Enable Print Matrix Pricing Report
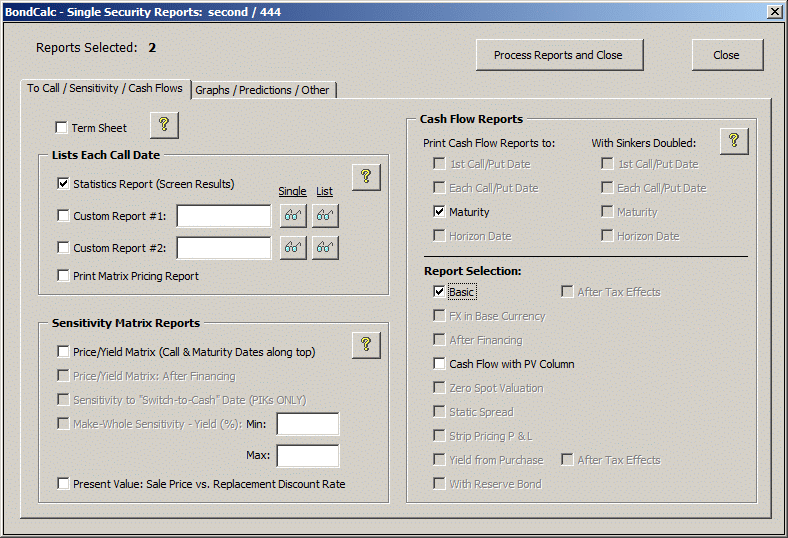 [63, 276]
